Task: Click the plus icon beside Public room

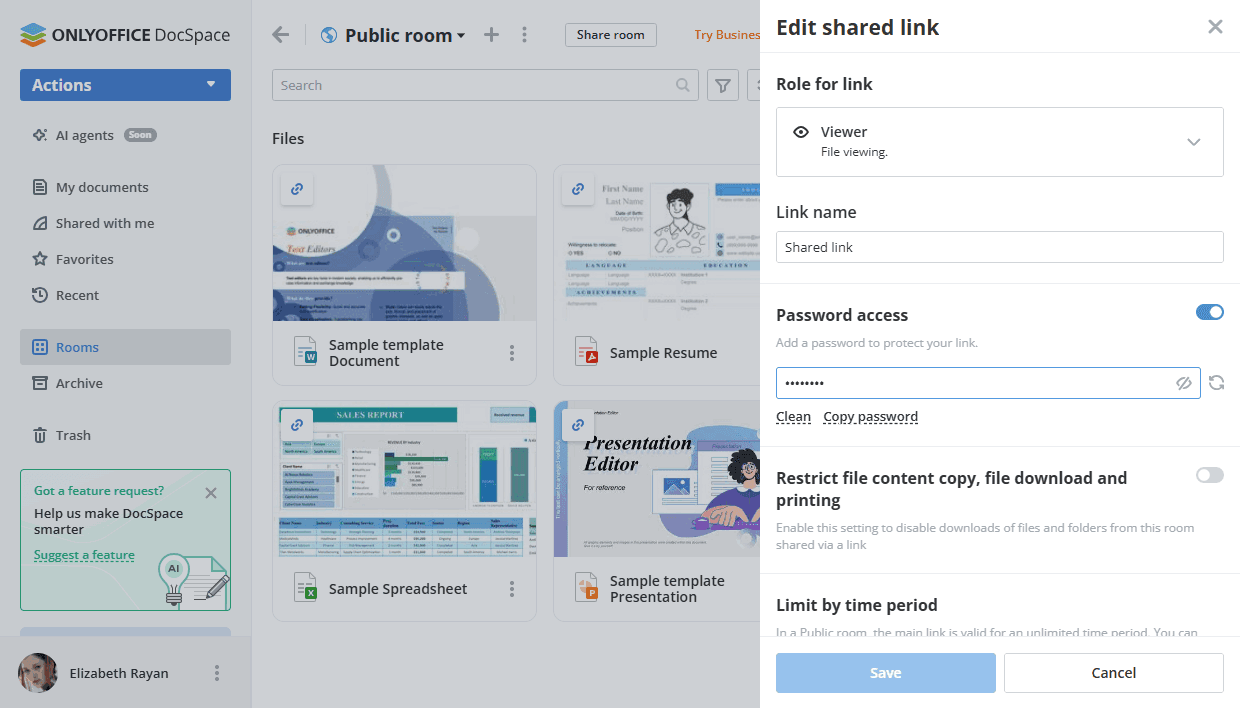Action: 491,35
